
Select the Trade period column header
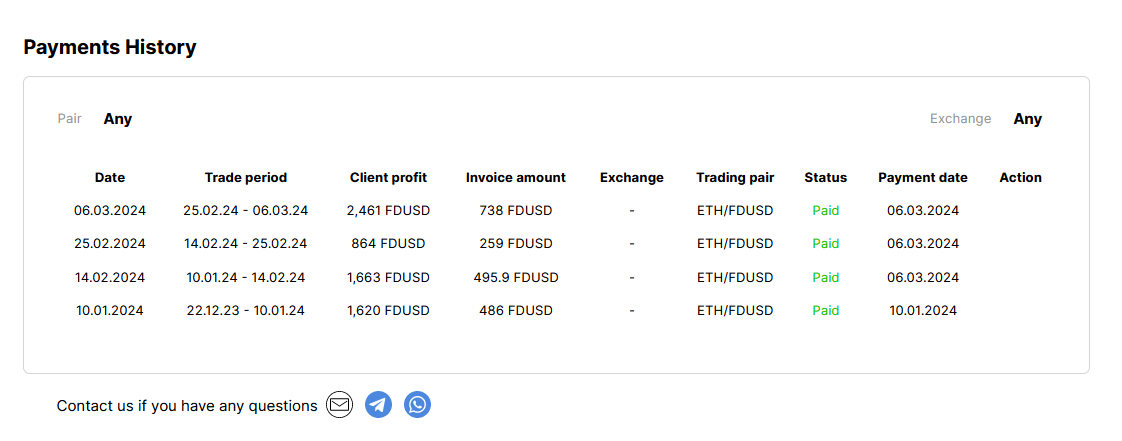(245, 178)
